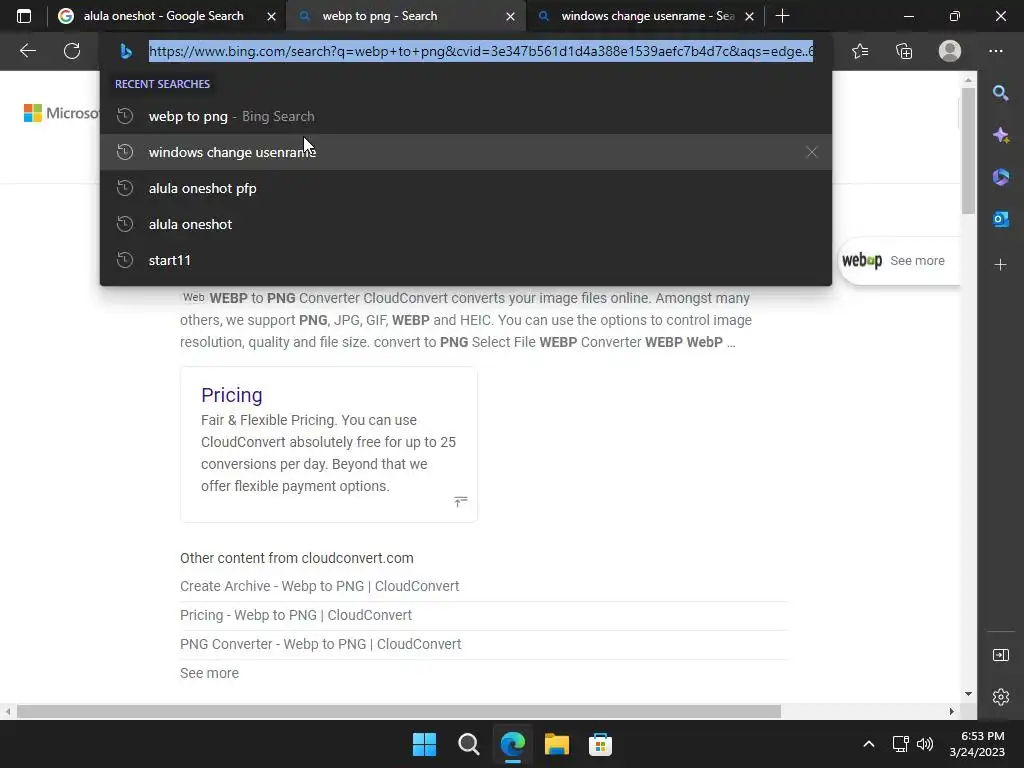
Task: Click the webp See more chip
Action: tap(899, 261)
